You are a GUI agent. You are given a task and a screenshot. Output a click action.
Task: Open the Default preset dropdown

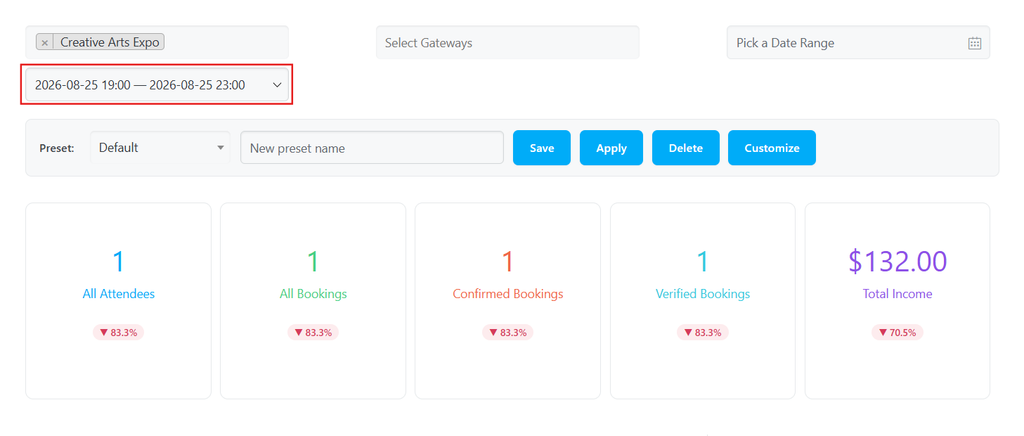(160, 148)
